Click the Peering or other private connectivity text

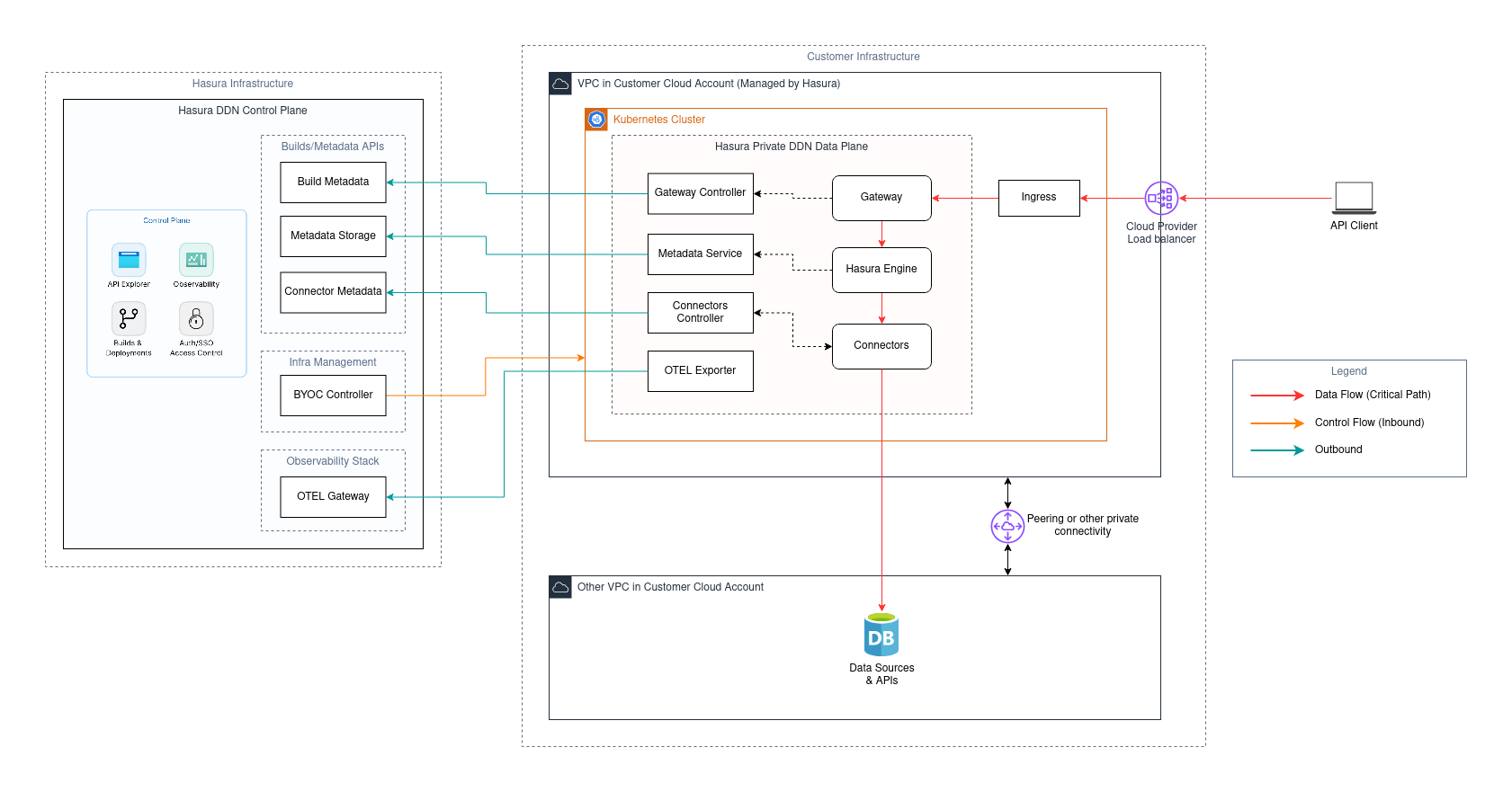[1083, 525]
